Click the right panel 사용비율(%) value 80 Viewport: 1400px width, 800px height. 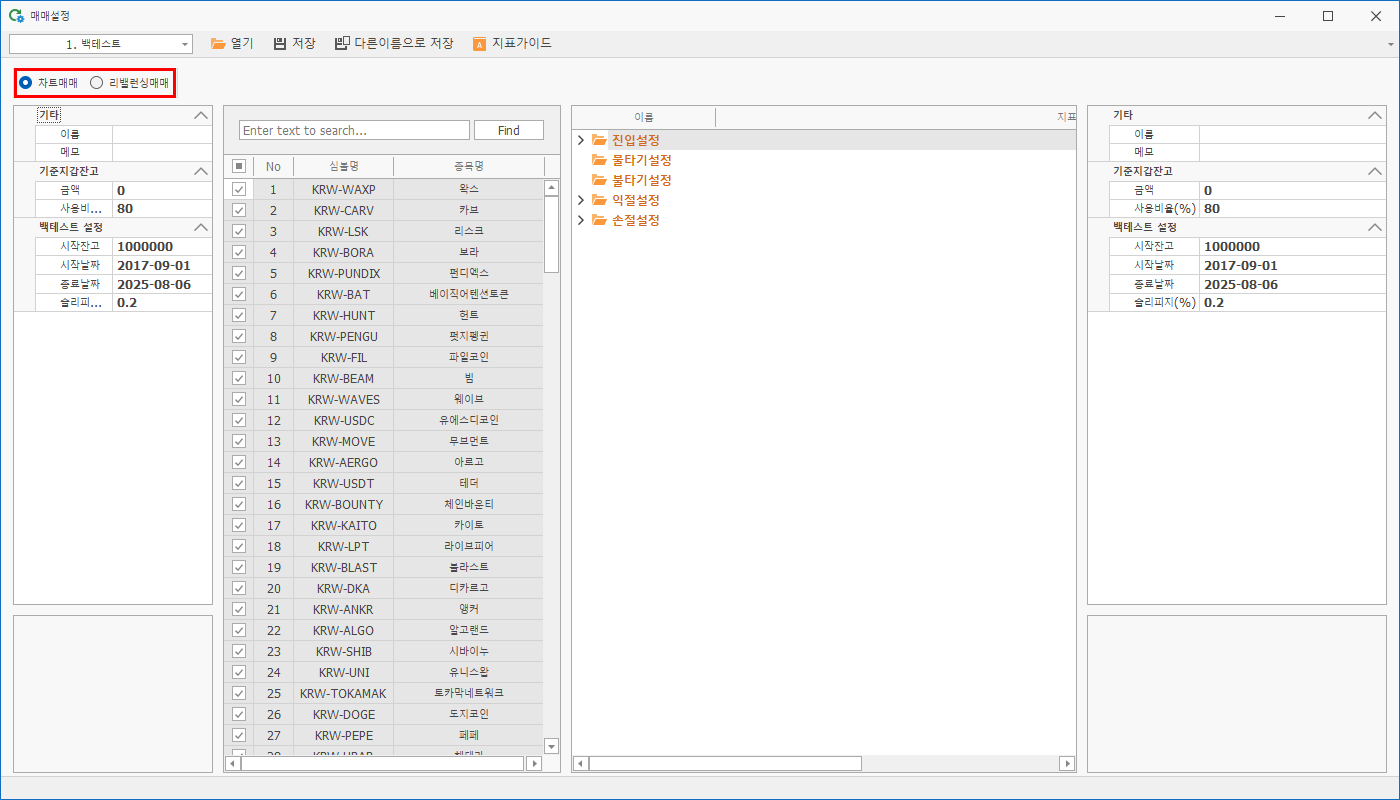[x=1292, y=209]
